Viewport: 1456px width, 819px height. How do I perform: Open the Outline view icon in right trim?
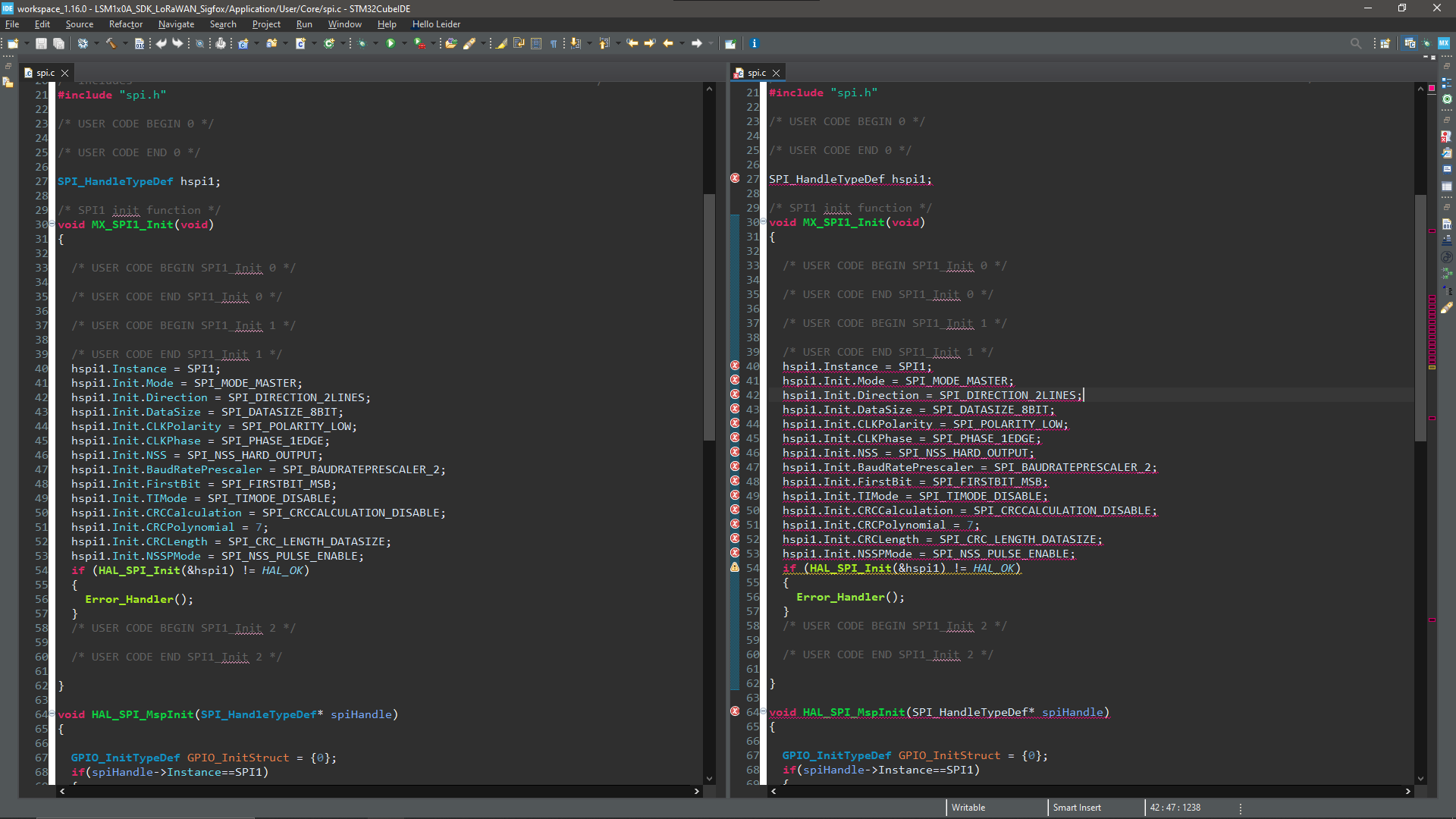click(x=1447, y=83)
